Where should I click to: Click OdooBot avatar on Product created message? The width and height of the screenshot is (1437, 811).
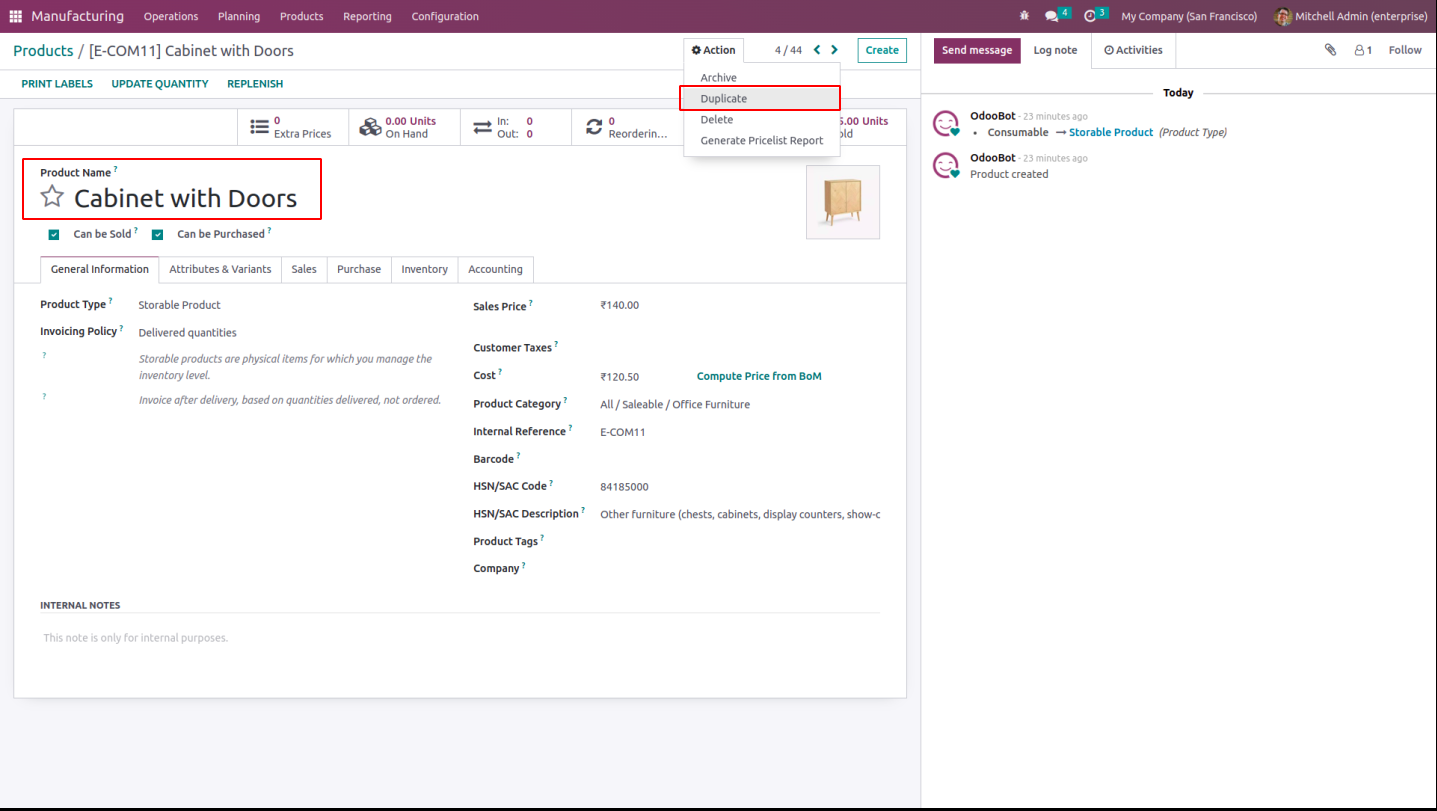[946, 165]
